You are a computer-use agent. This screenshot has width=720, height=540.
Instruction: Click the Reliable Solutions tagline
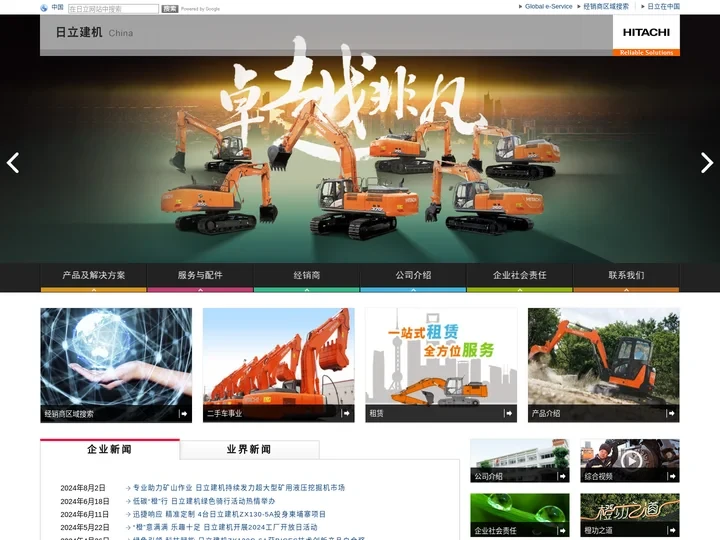click(646, 53)
